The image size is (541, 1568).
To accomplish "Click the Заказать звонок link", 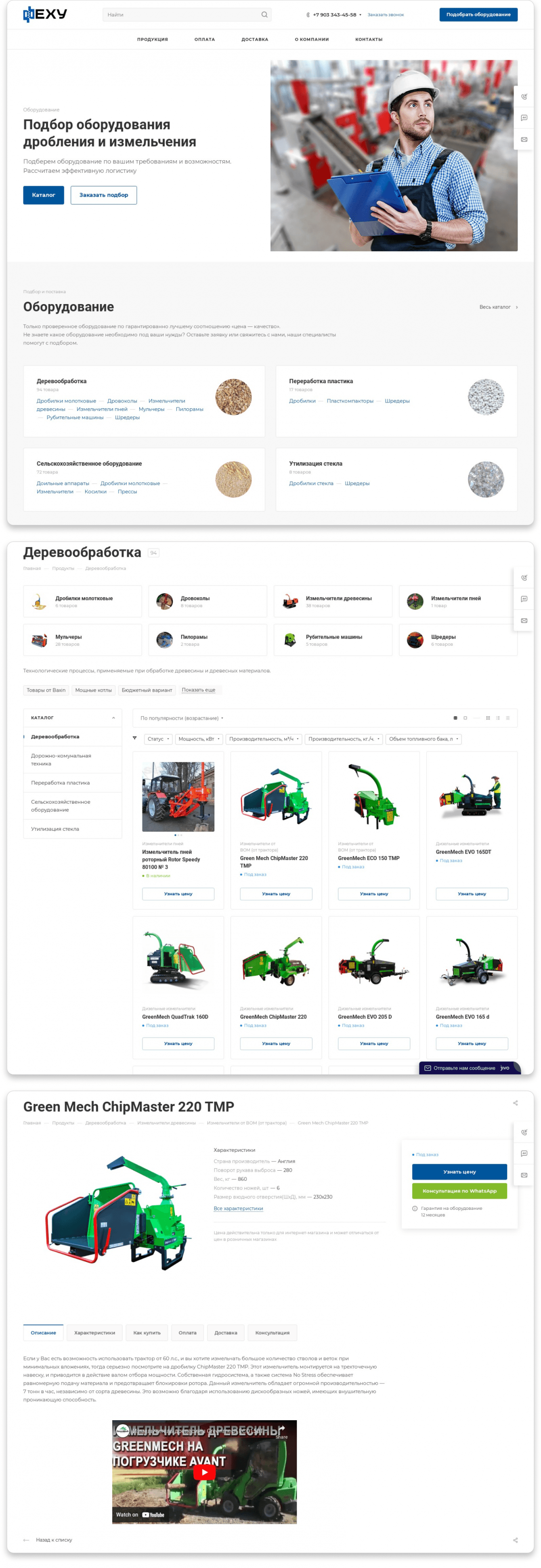I will click(x=386, y=15).
